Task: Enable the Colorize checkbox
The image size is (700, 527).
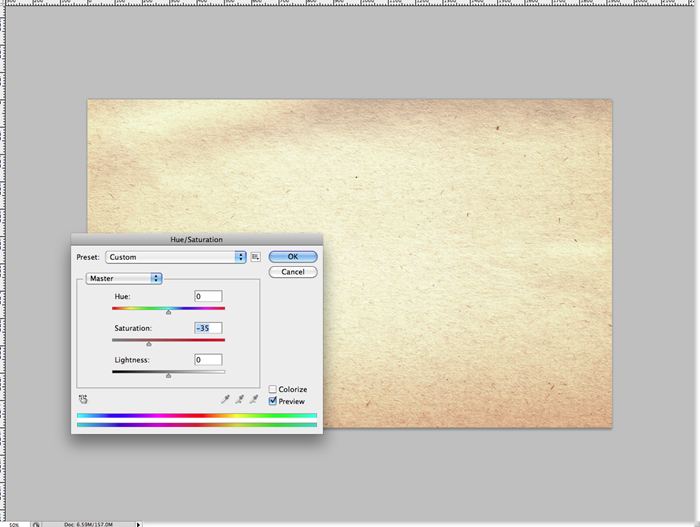Action: (x=273, y=389)
